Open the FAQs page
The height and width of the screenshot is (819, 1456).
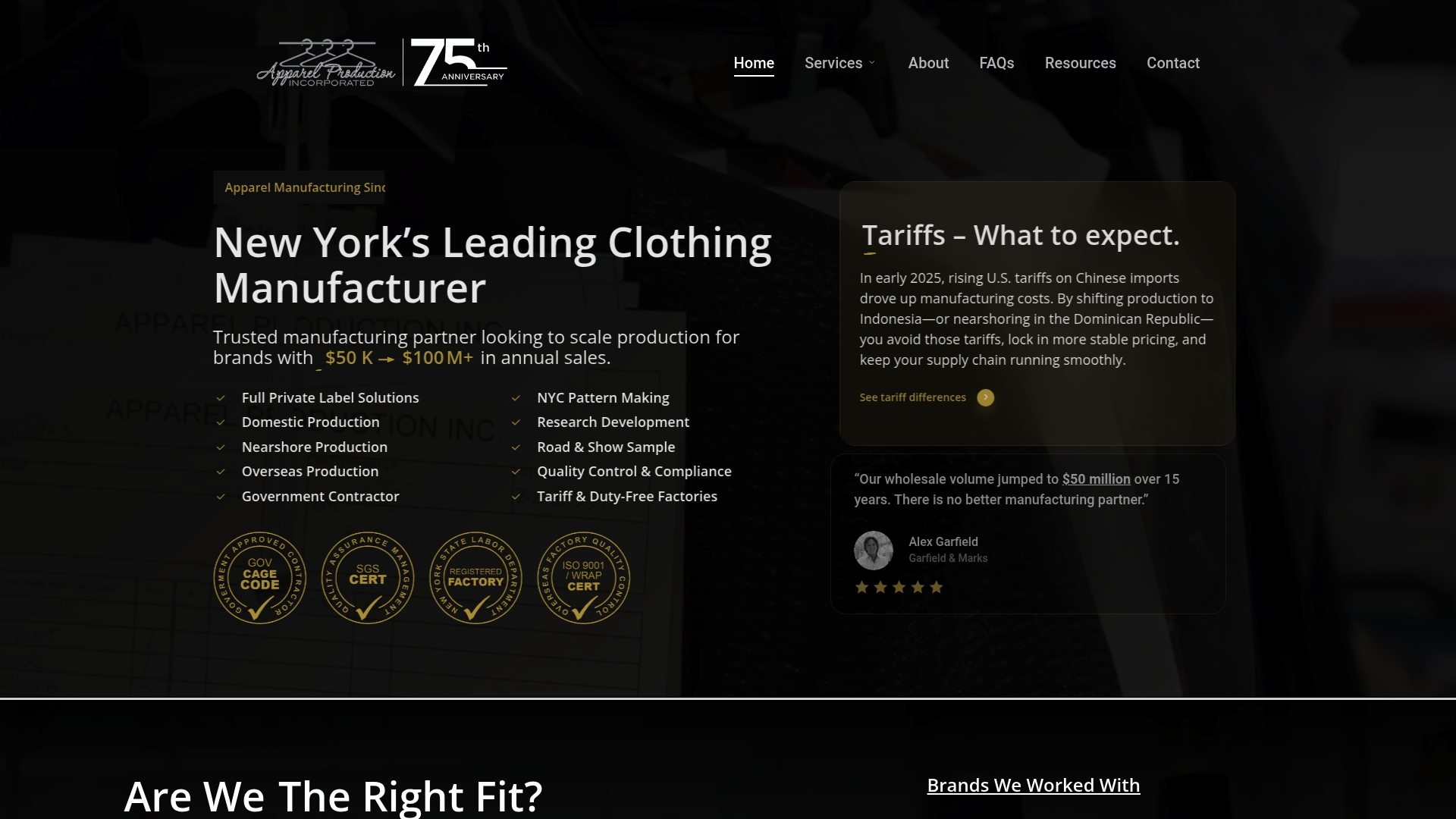click(x=996, y=63)
